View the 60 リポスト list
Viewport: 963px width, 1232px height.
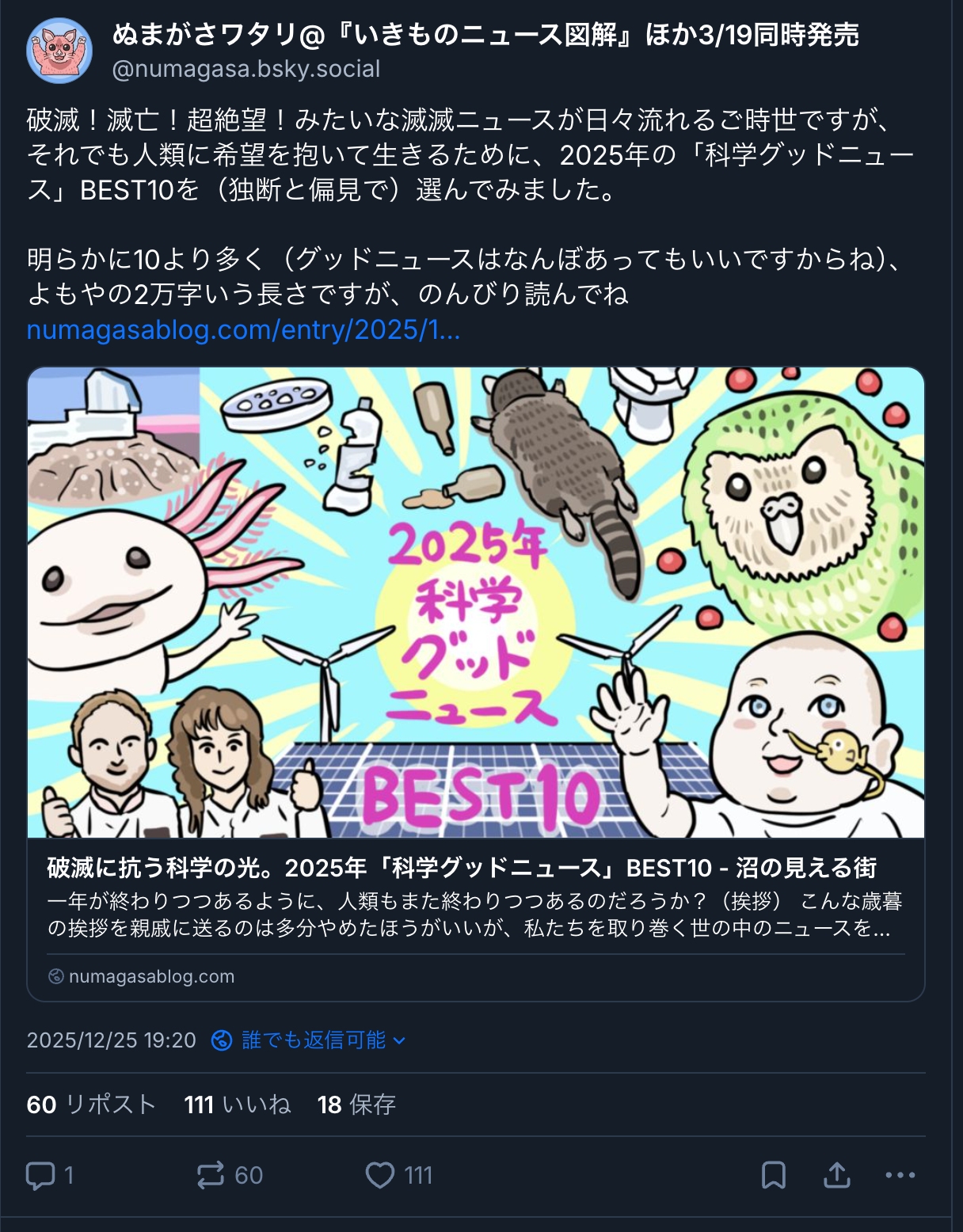(x=91, y=1104)
